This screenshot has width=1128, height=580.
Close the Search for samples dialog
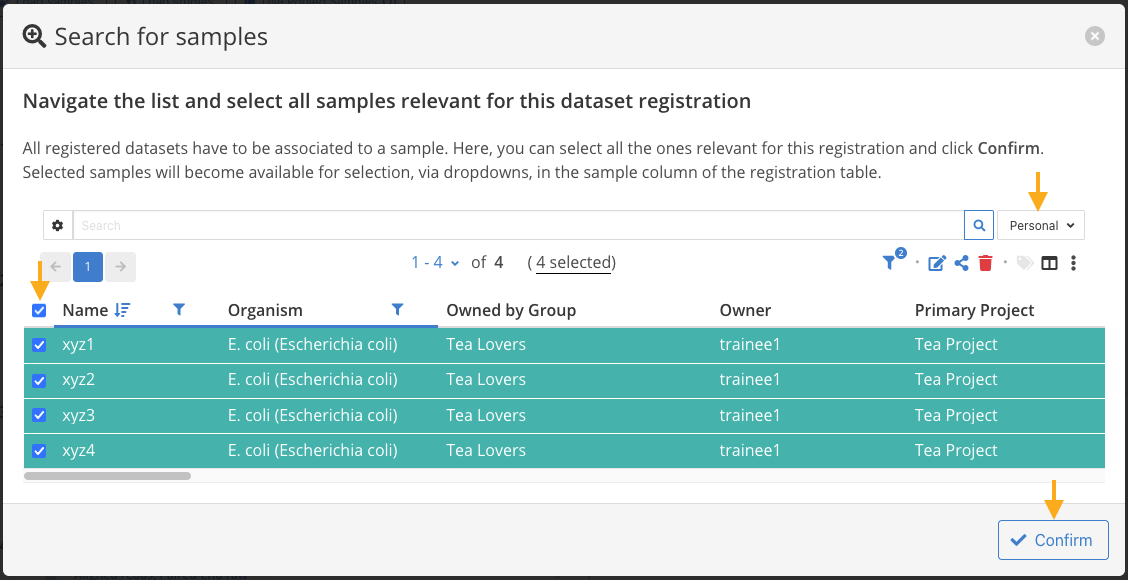(1095, 36)
